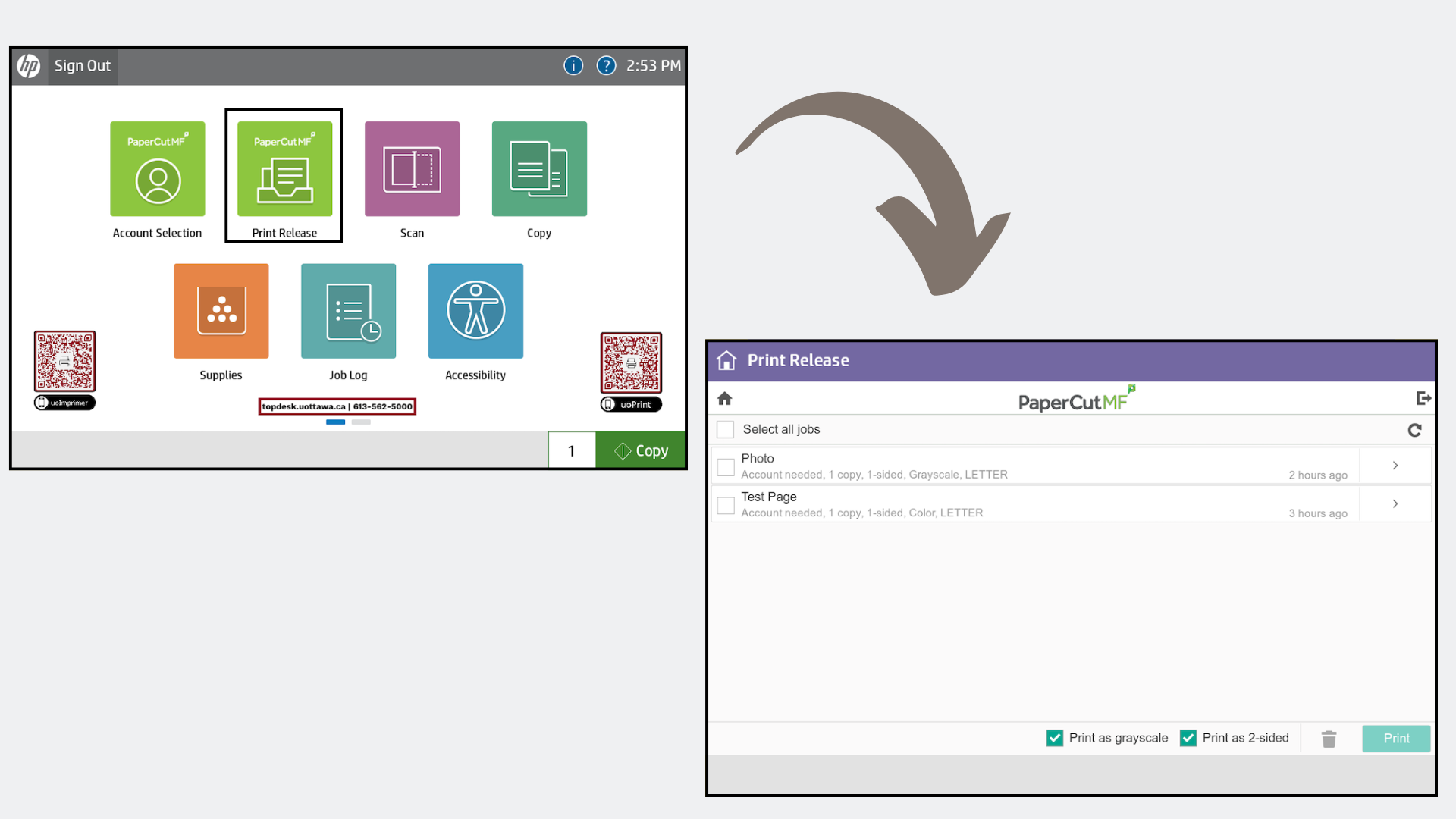Click the Test Page job name
The height and width of the screenshot is (819, 1456).
pyautogui.click(x=769, y=497)
